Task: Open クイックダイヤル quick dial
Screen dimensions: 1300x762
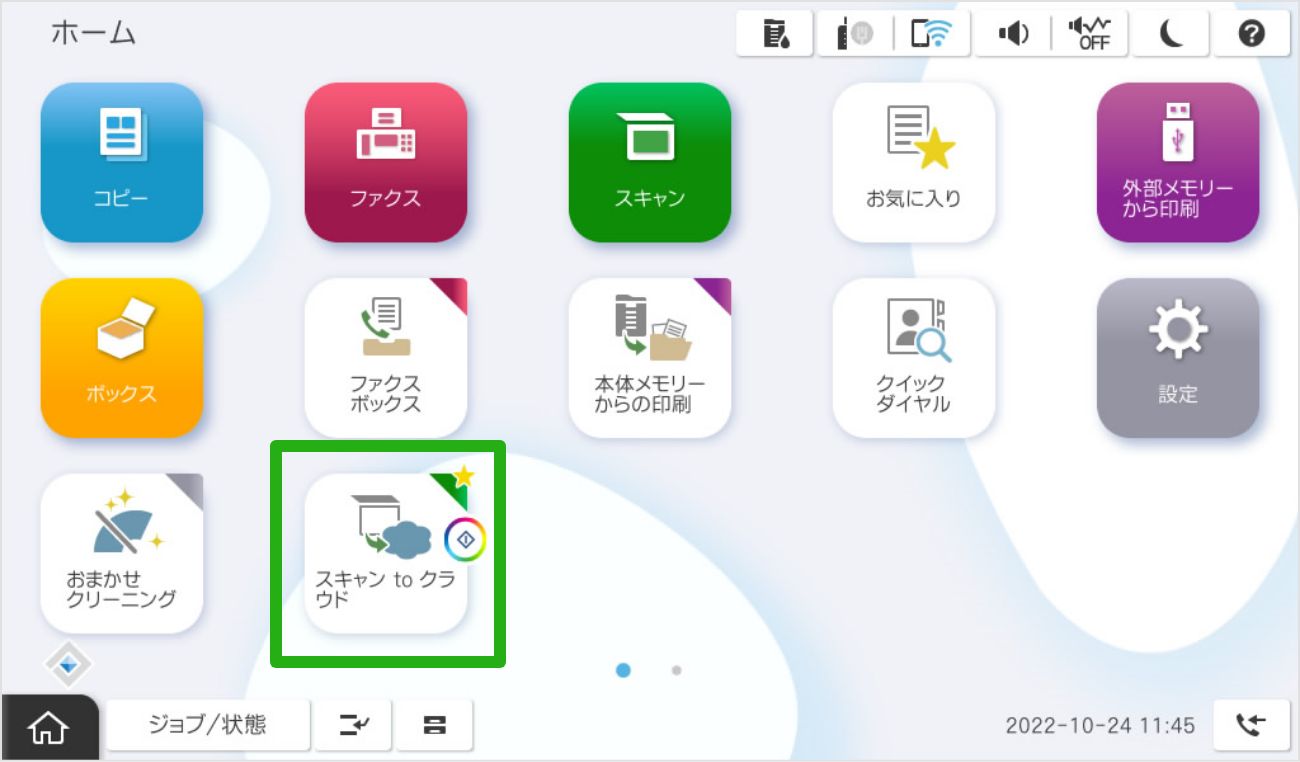Action: [x=914, y=358]
